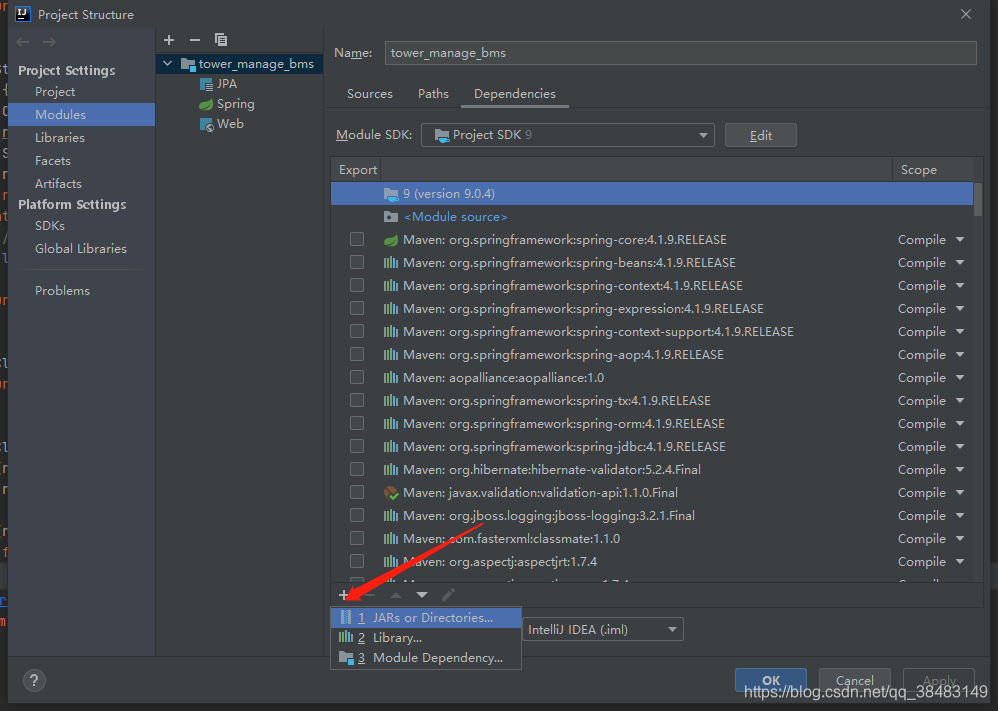Check export for spring-beans dependency
Image resolution: width=998 pixels, height=711 pixels.
click(x=357, y=262)
